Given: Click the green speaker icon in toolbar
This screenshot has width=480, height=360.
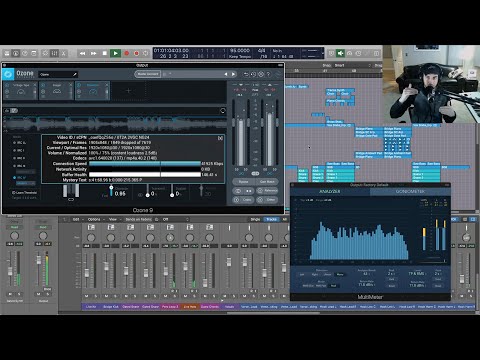Looking at the screenshot, I should (x=340, y=53).
